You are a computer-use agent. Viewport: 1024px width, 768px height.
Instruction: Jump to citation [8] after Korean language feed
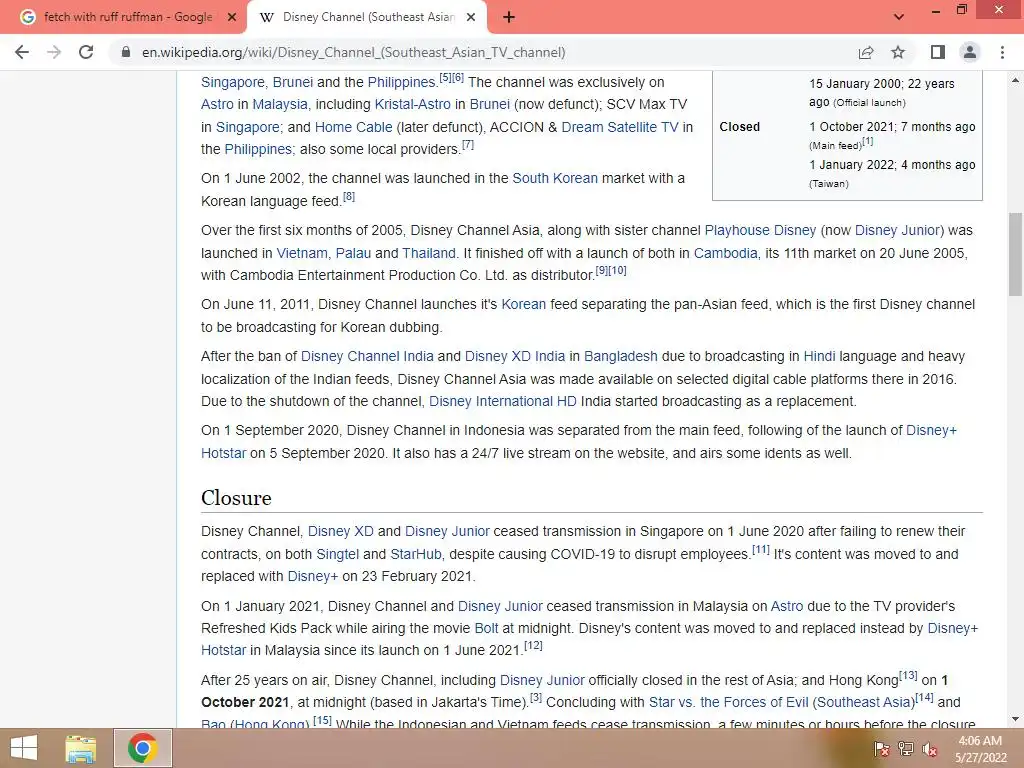pyautogui.click(x=349, y=196)
